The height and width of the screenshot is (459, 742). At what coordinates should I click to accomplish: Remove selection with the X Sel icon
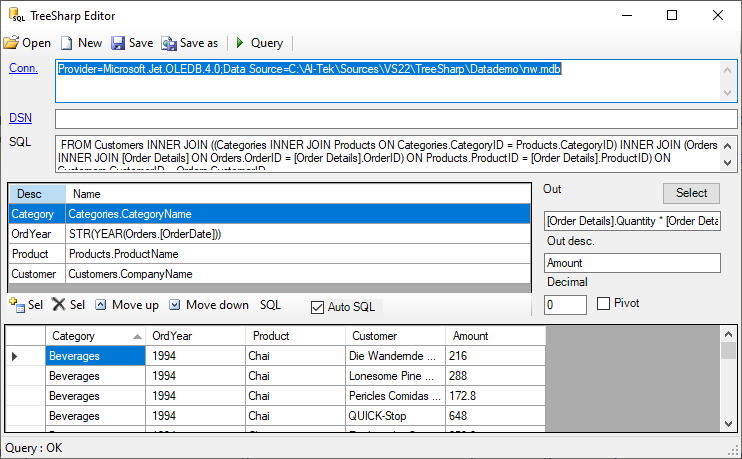coord(59,304)
